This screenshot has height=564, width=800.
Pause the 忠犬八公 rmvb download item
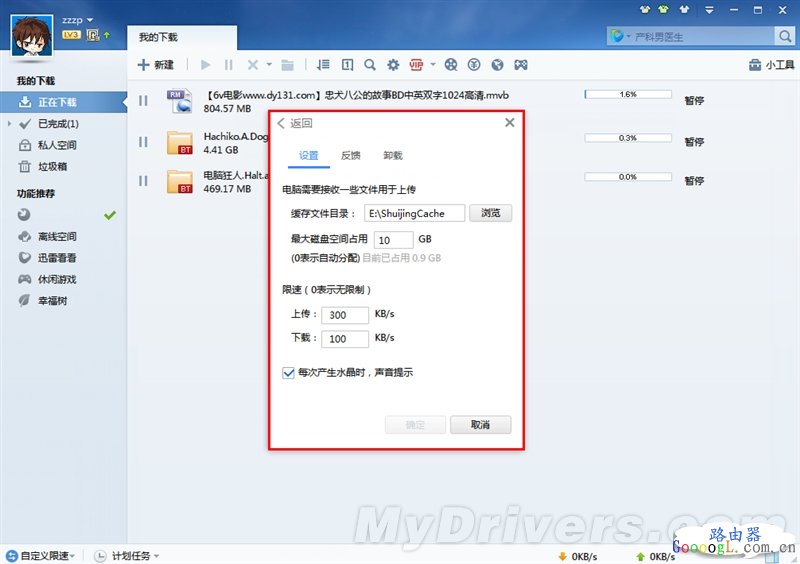143,100
